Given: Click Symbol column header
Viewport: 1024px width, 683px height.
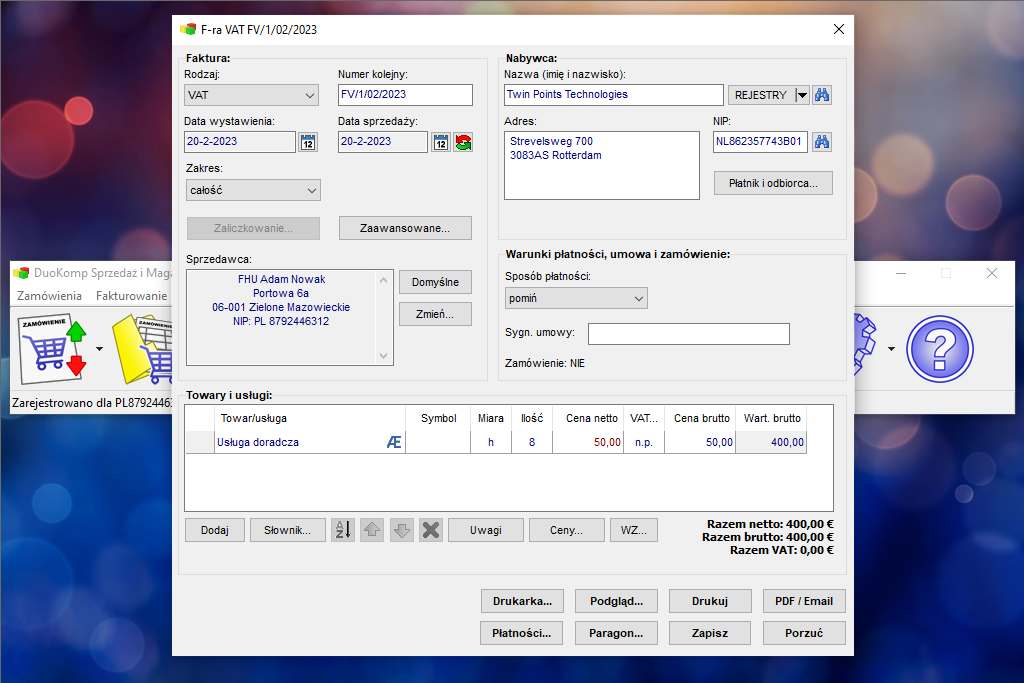Looking at the screenshot, I should (438, 418).
